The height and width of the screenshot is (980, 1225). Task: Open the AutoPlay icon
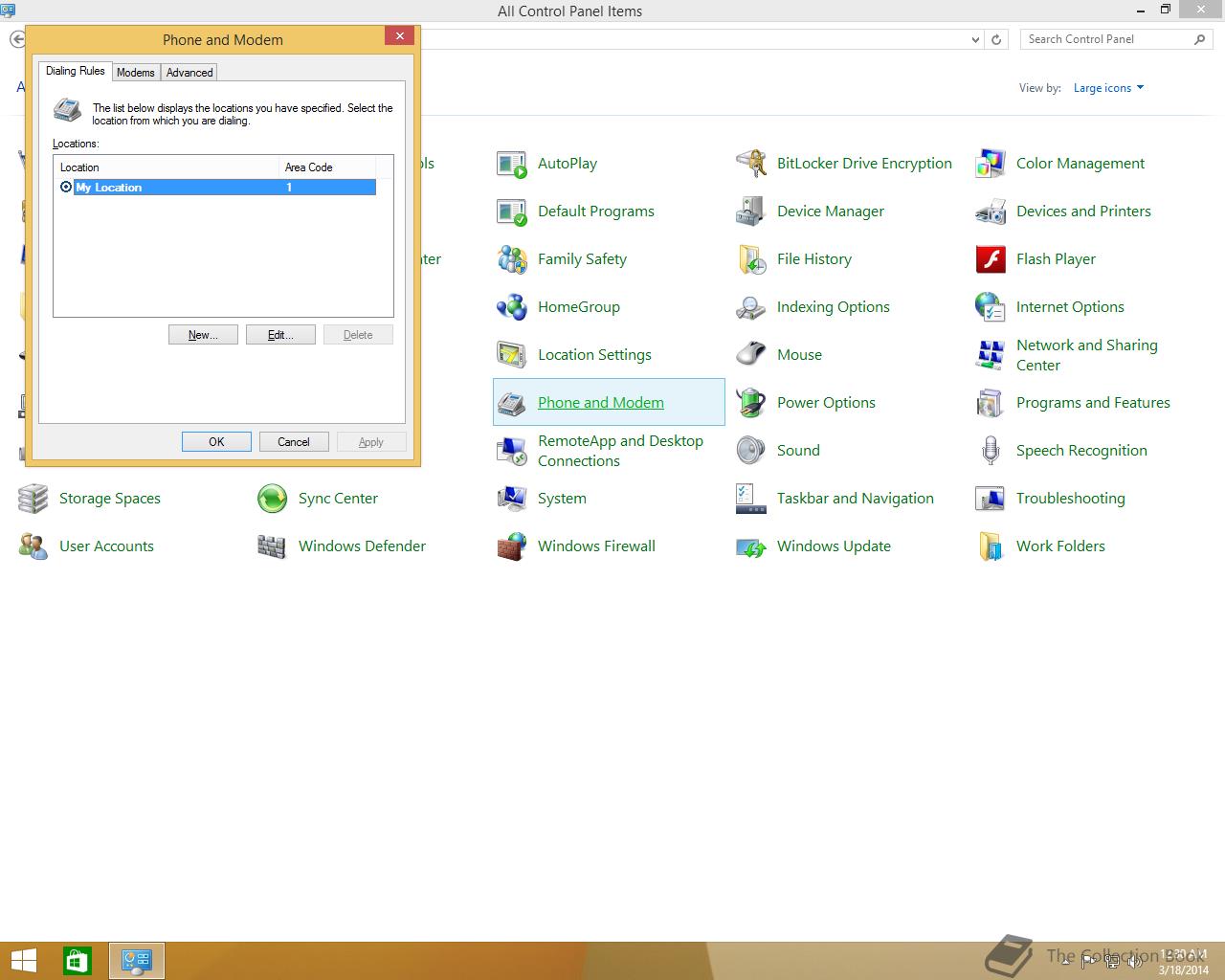click(x=512, y=164)
